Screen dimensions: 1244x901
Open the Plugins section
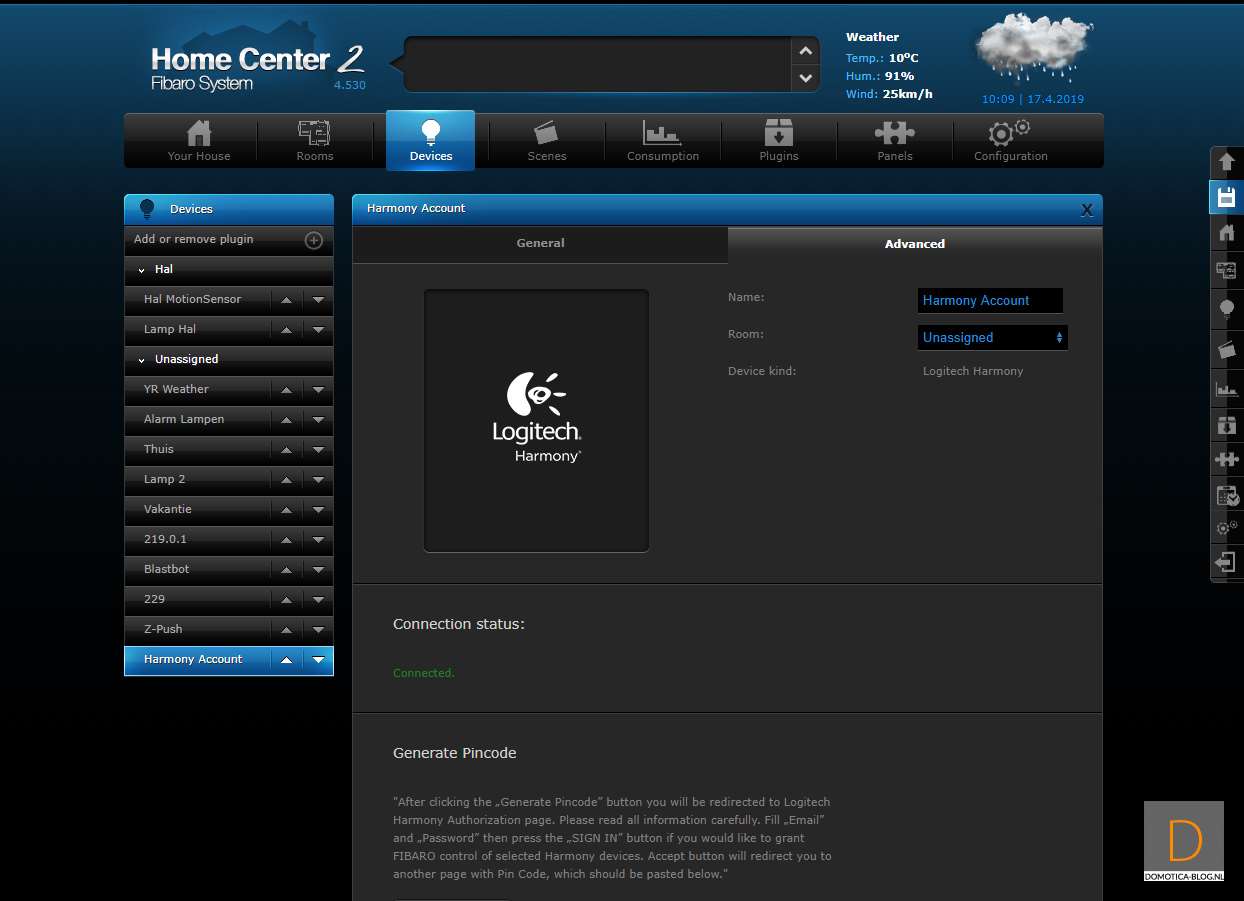point(778,140)
